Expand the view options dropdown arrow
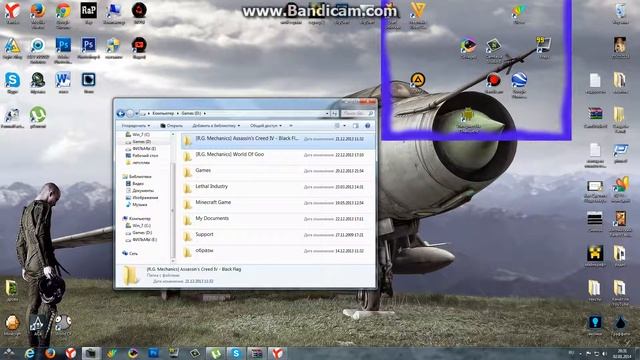640x360 pixels. tap(344, 126)
